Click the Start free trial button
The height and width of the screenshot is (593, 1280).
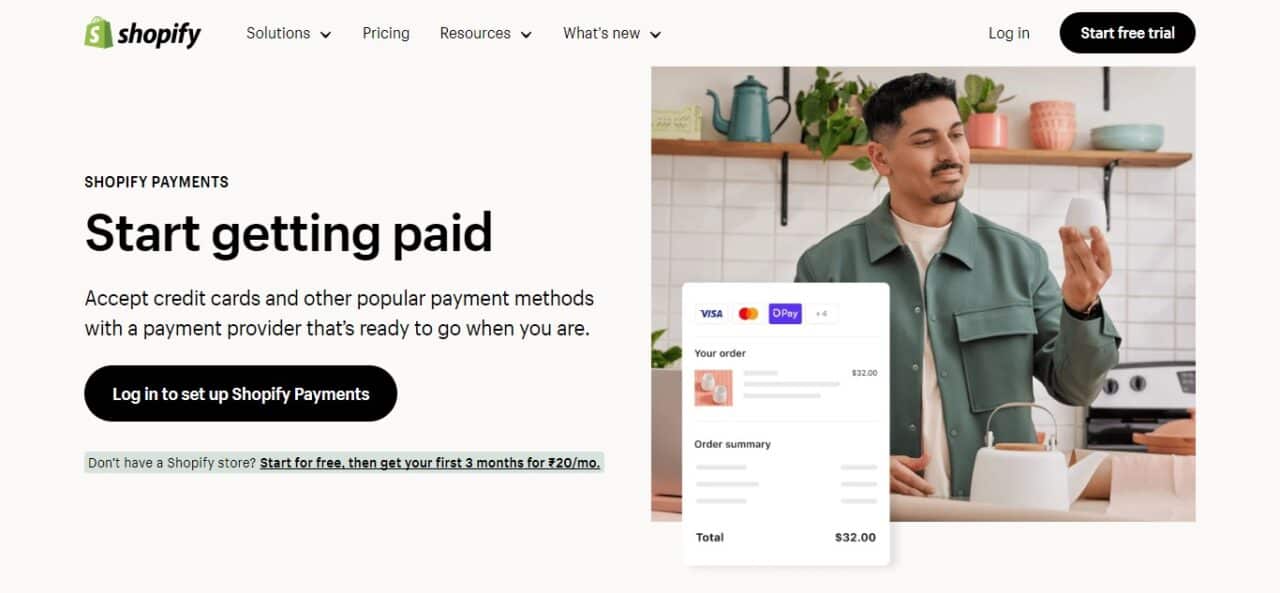pyautogui.click(x=1127, y=33)
